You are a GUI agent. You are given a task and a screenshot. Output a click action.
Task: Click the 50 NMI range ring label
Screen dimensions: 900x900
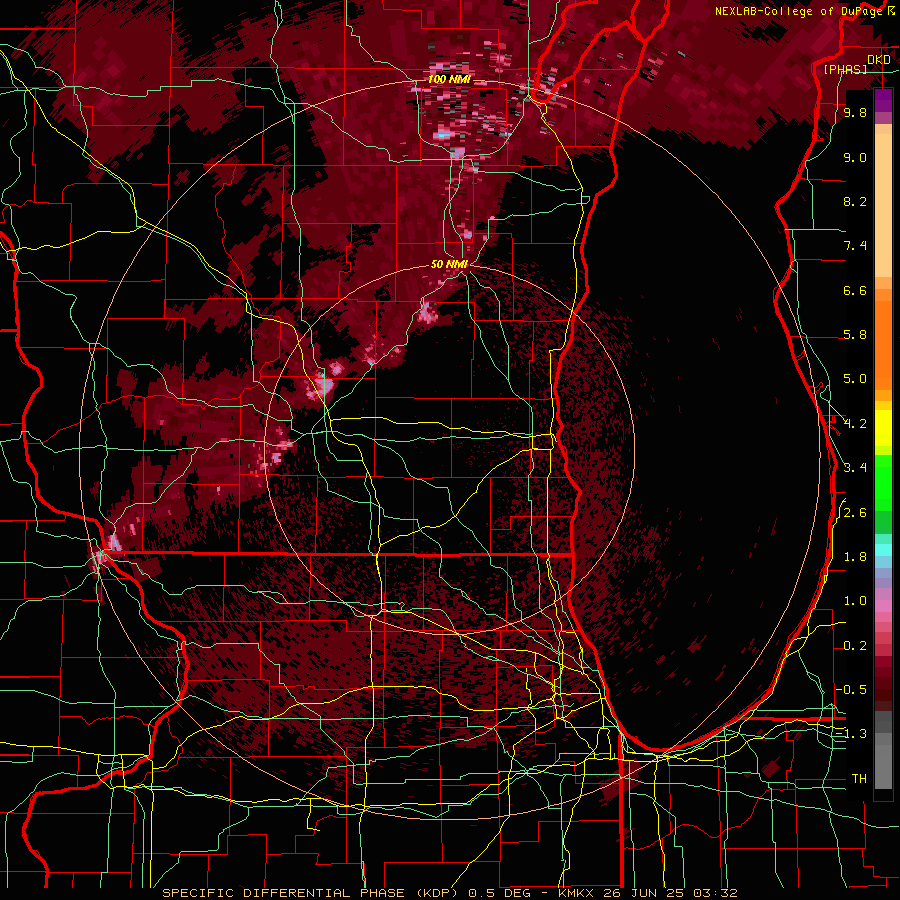click(449, 264)
